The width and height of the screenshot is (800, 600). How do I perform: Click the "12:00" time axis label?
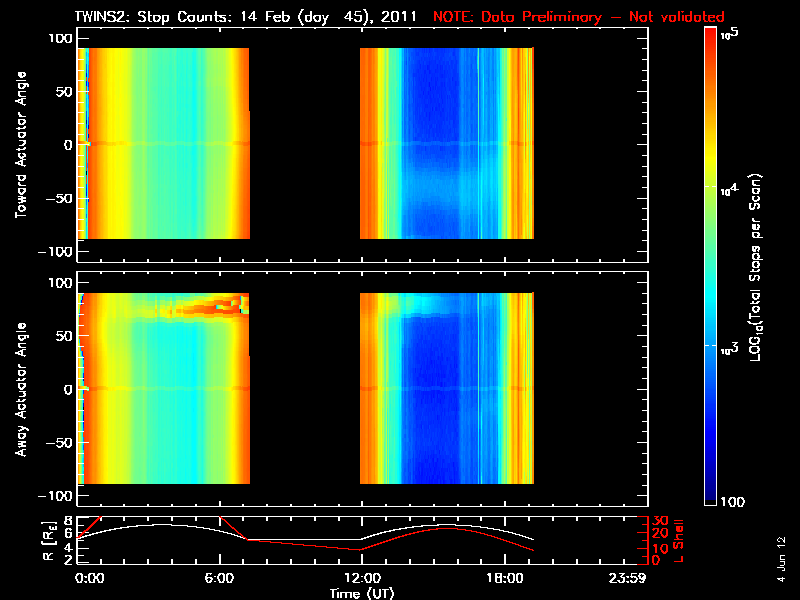tap(362, 578)
